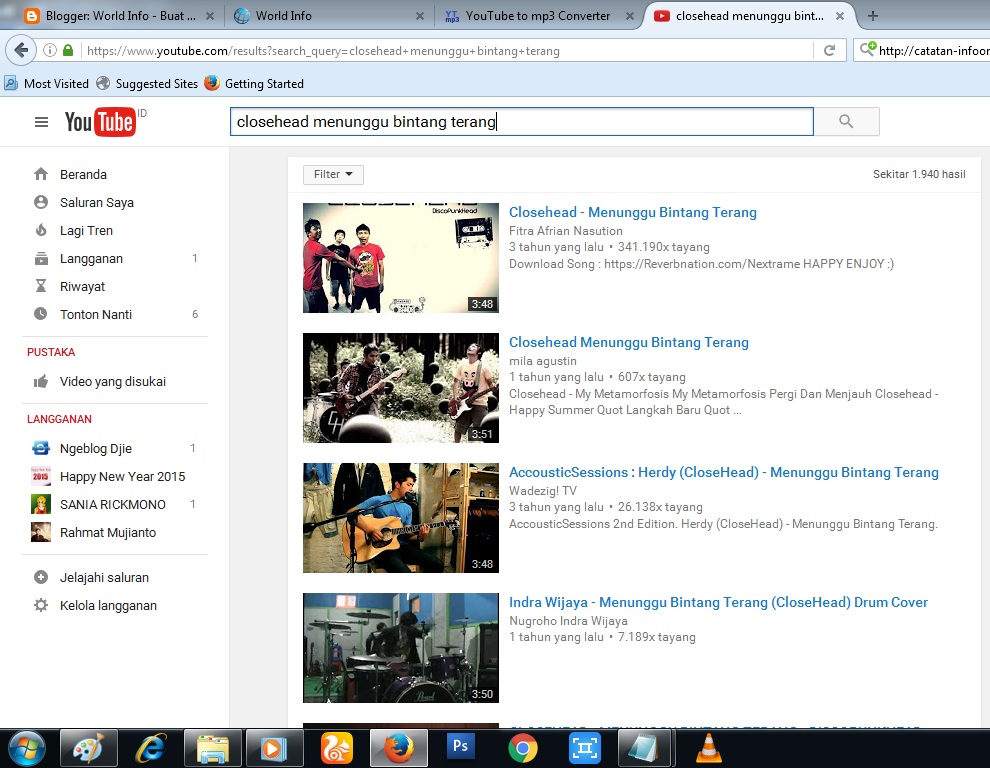The height and width of the screenshot is (768, 990).
Task: Click the browser search box with catatan-info
Action: coord(922,51)
